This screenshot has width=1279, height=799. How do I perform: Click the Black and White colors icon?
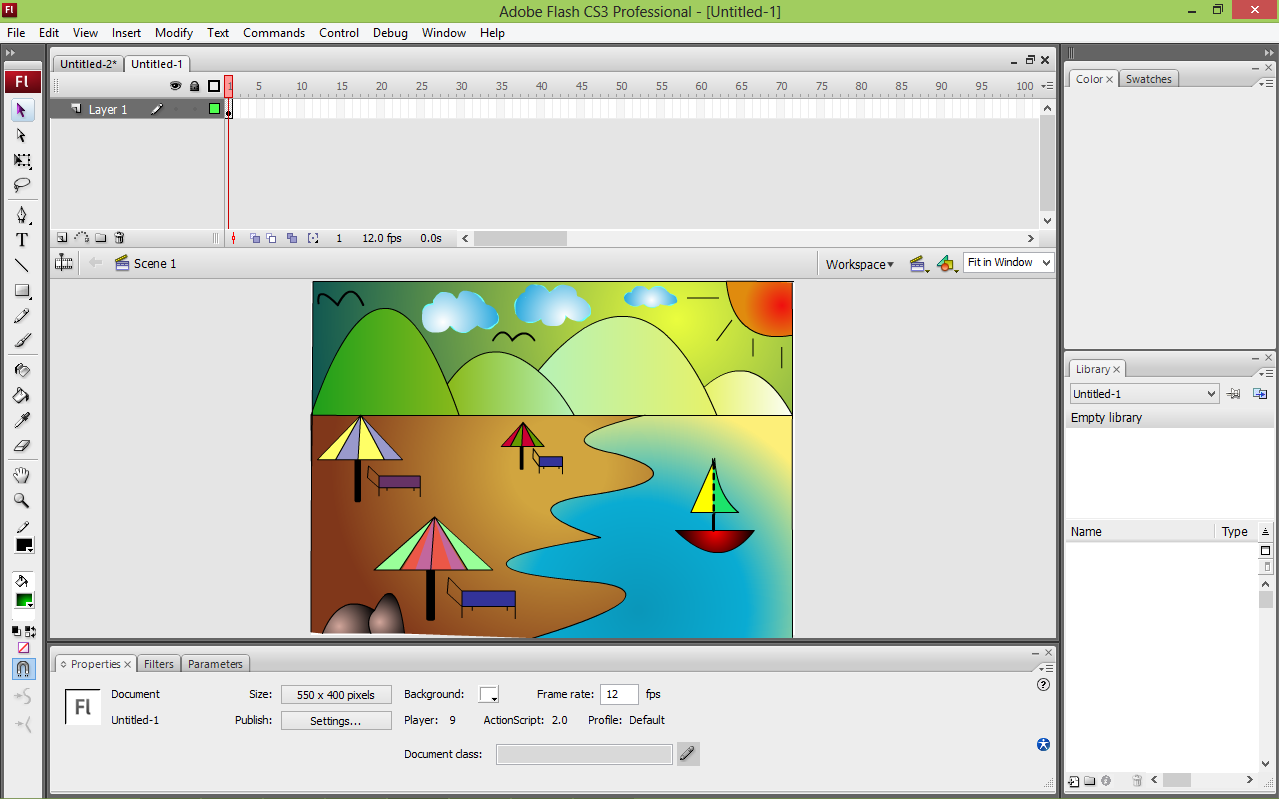pyautogui.click(x=17, y=631)
